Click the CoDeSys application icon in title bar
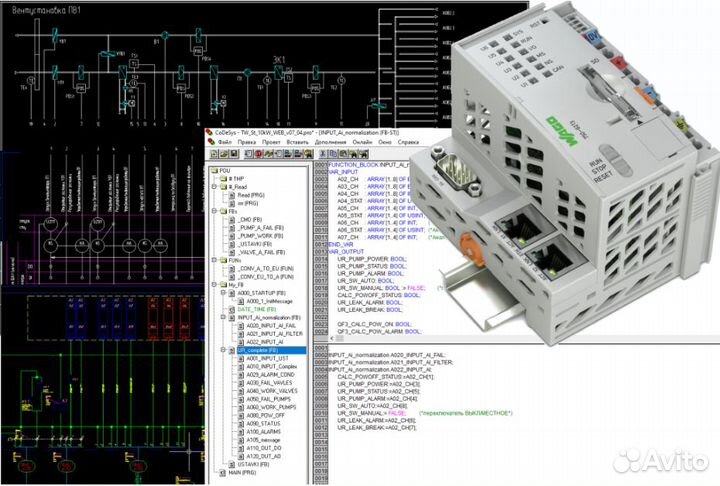 pyautogui.click(x=209, y=131)
